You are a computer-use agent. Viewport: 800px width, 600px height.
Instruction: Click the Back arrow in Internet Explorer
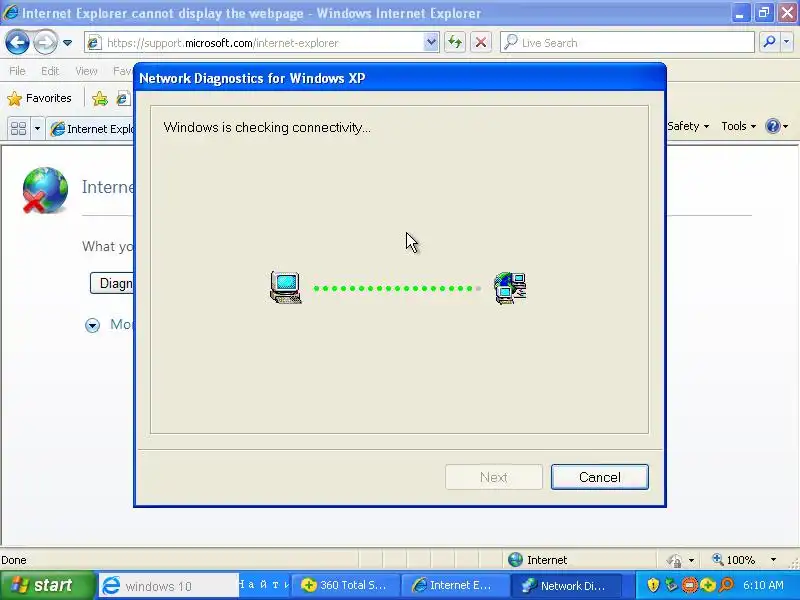(17, 42)
